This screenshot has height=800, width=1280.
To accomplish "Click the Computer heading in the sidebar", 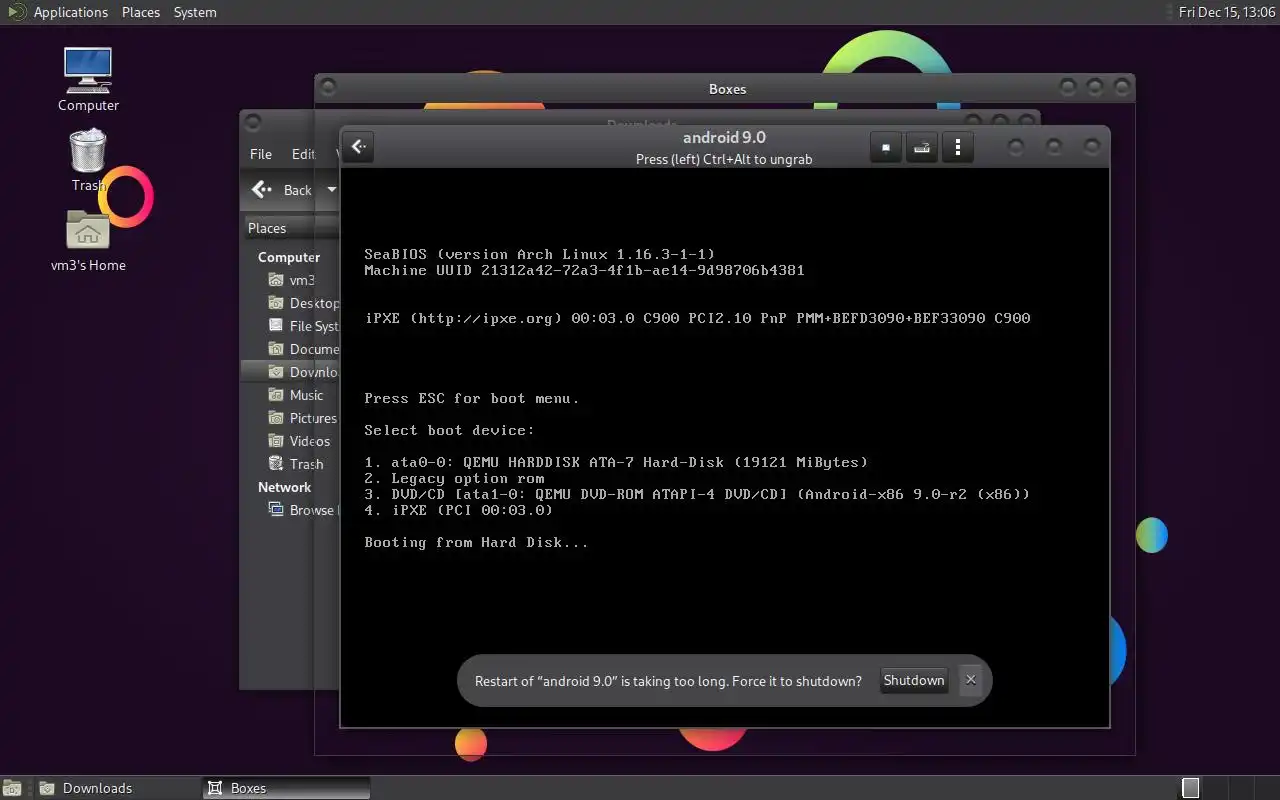I will tap(289, 257).
